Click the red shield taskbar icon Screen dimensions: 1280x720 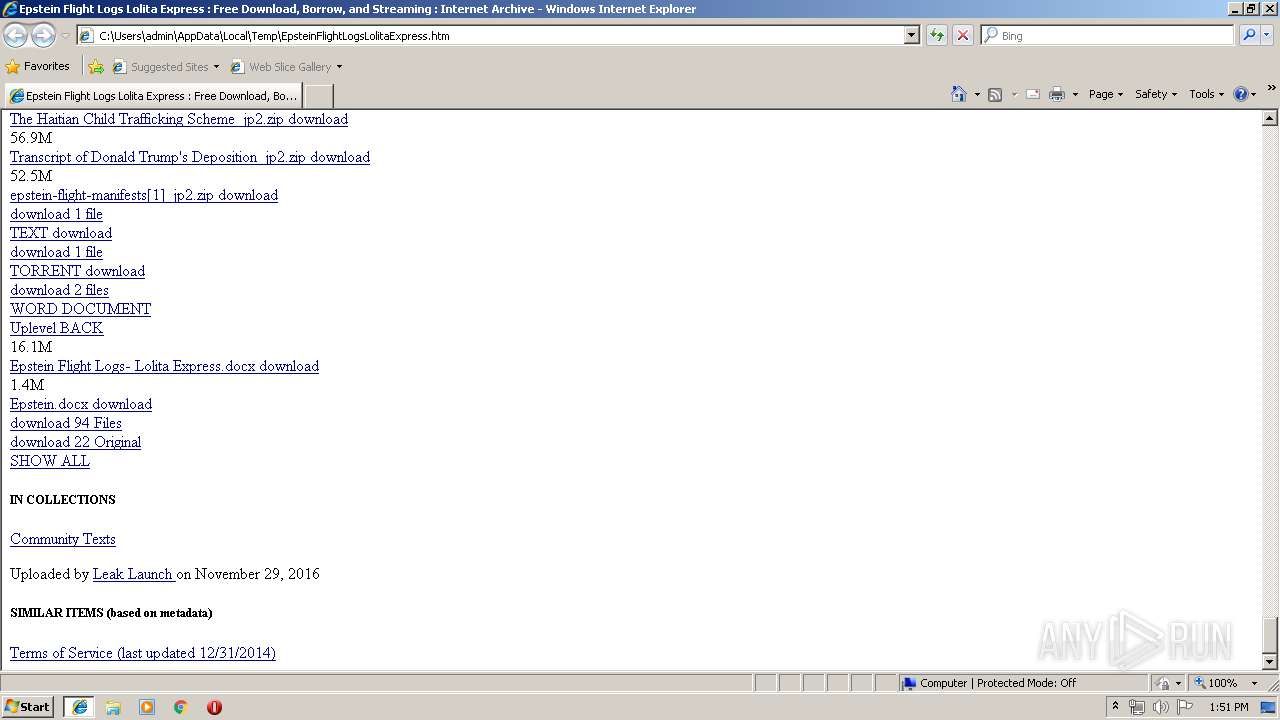pos(214,707)
